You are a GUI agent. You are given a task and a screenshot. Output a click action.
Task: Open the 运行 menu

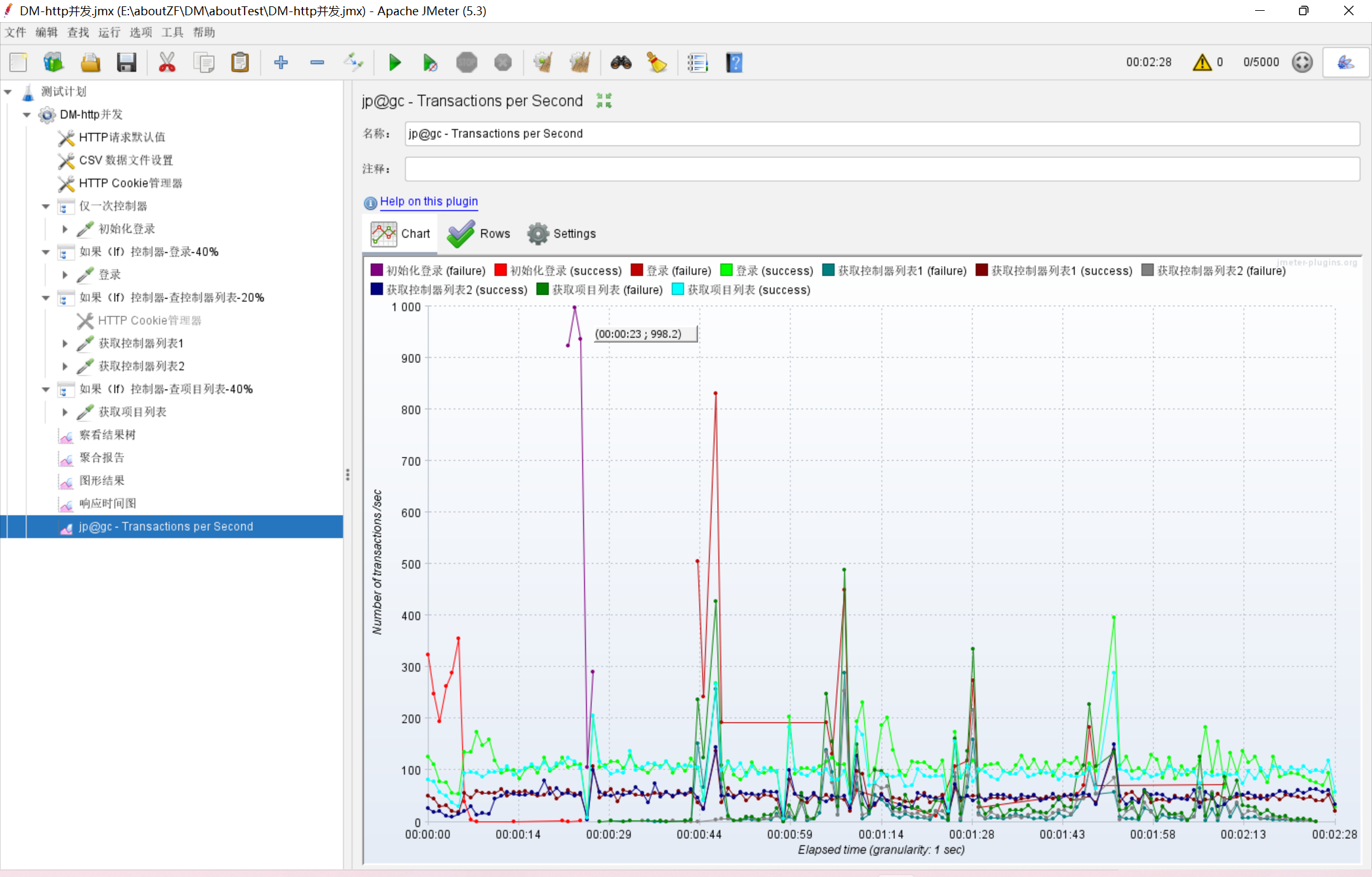coord(109,32)
